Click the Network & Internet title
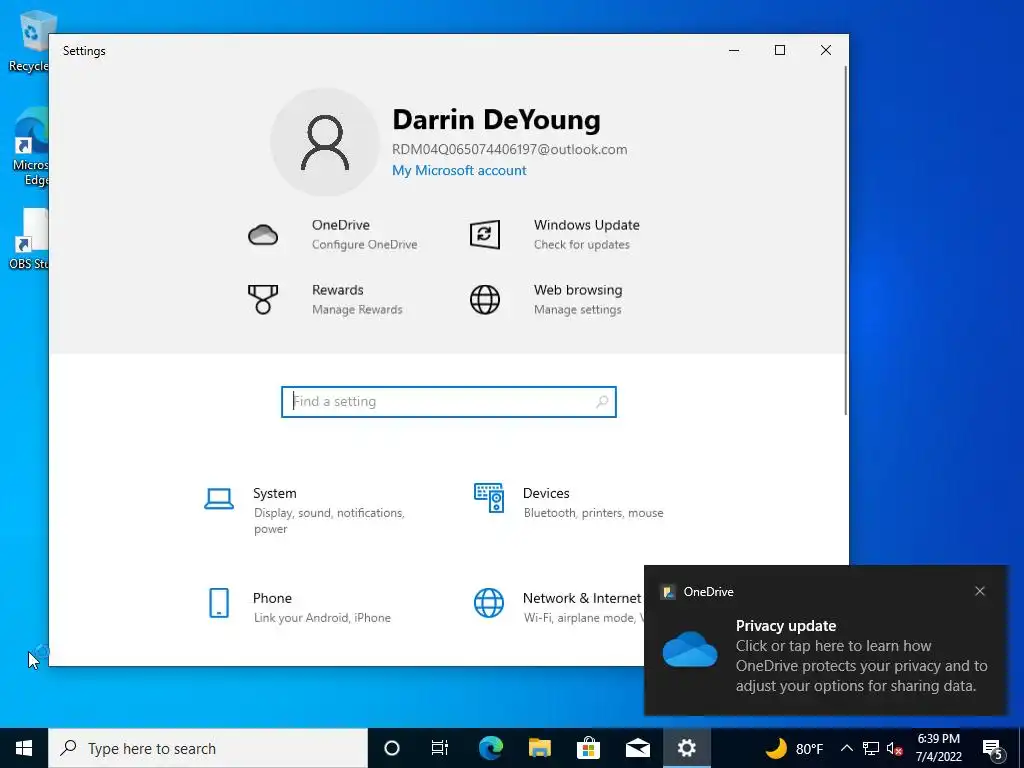Image resolution: width=1024 pixels, height=768 pixels. click(x=582, y=598)
